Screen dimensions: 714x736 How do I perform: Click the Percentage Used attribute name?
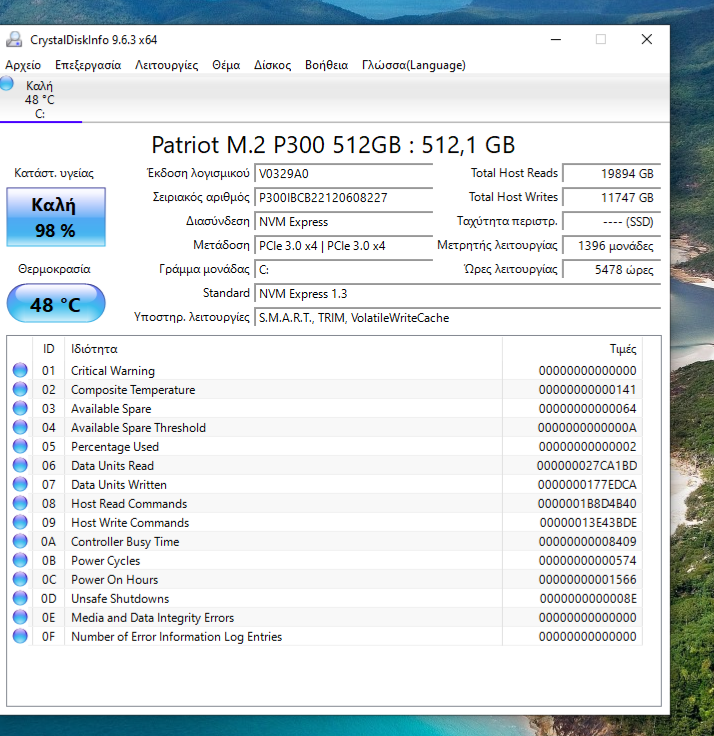(115, 446)
